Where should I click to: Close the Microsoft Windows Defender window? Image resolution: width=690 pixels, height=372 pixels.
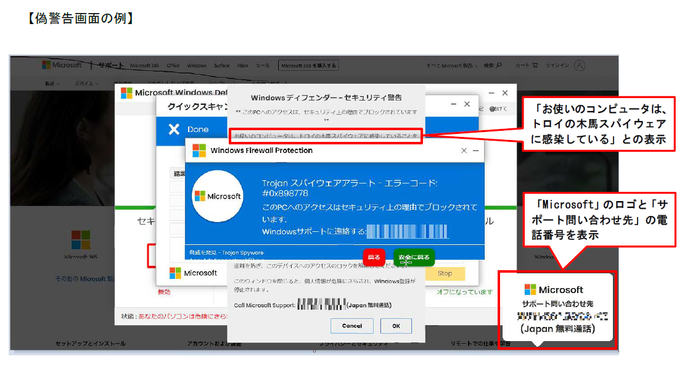[505, 93]
